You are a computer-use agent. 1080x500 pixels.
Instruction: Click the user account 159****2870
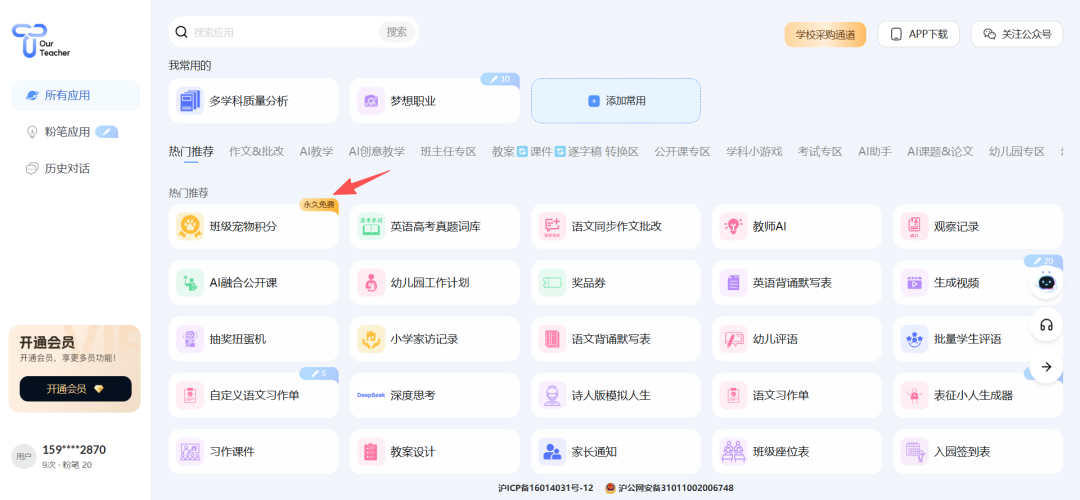pyautogui.click(x=74, y=450)
